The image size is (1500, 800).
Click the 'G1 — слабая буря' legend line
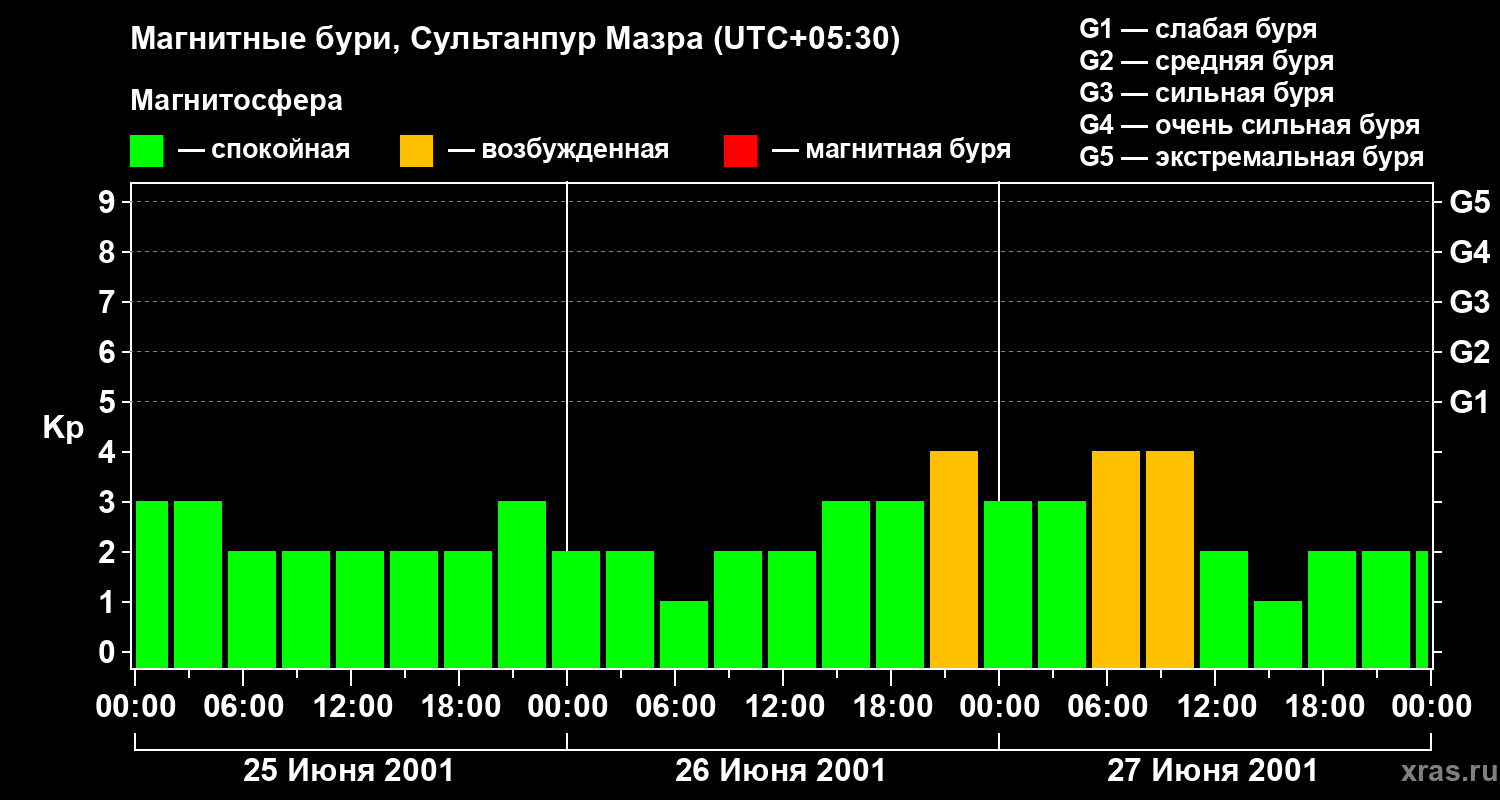tap(1198, 29)
